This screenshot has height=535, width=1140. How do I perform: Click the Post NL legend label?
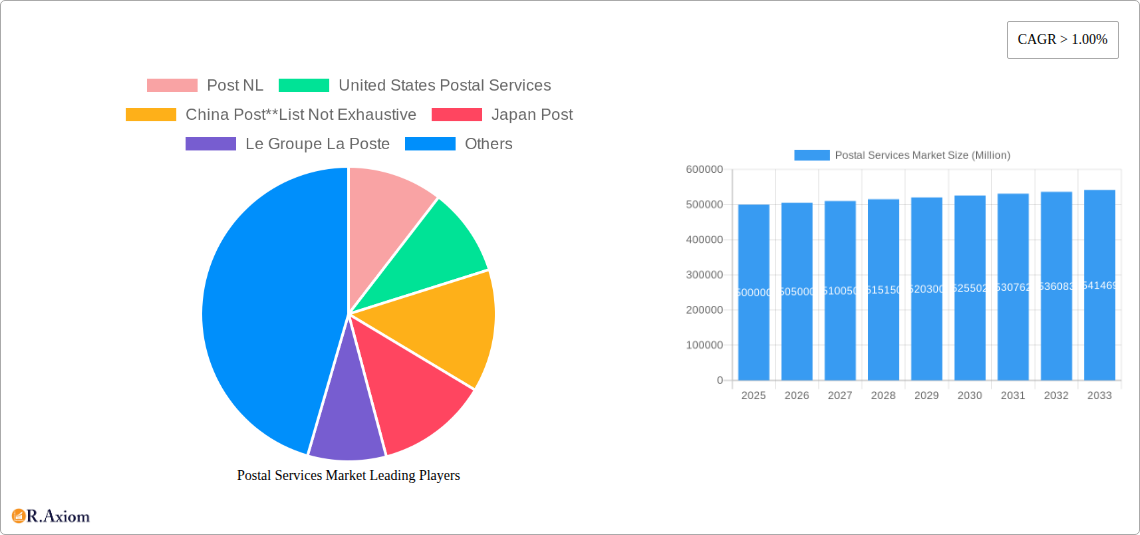click(235, 86)
